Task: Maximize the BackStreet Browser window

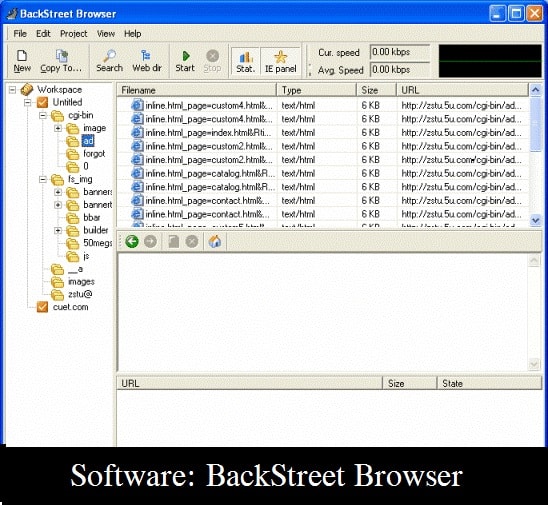Action: pos(516,14)
